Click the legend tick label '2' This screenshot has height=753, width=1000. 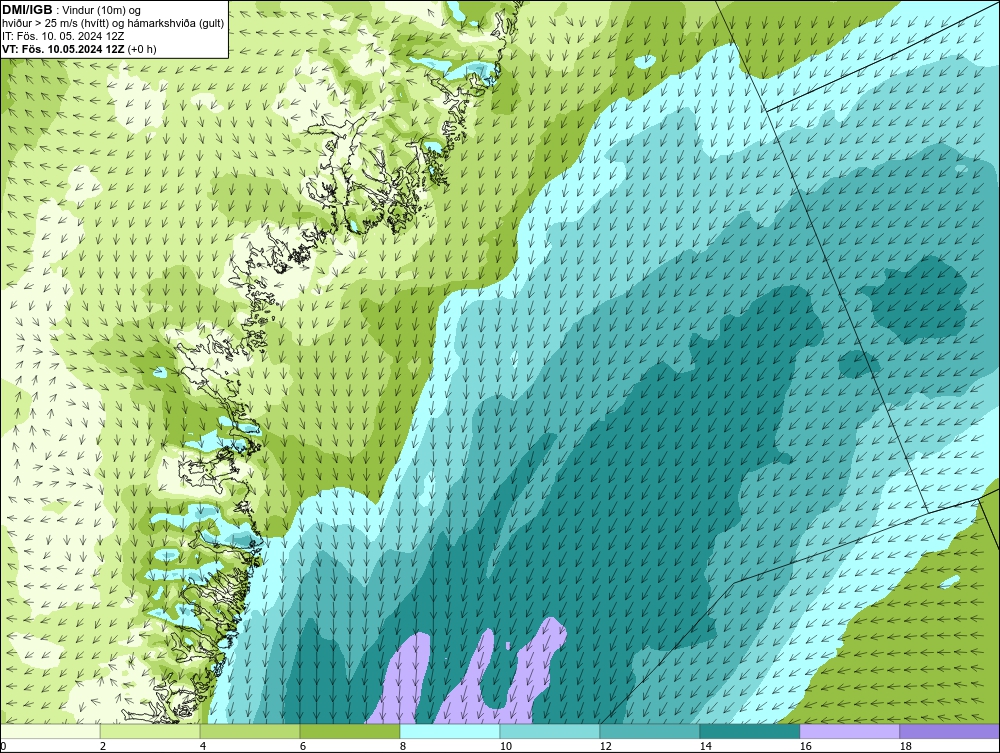[x=103, y=746]
